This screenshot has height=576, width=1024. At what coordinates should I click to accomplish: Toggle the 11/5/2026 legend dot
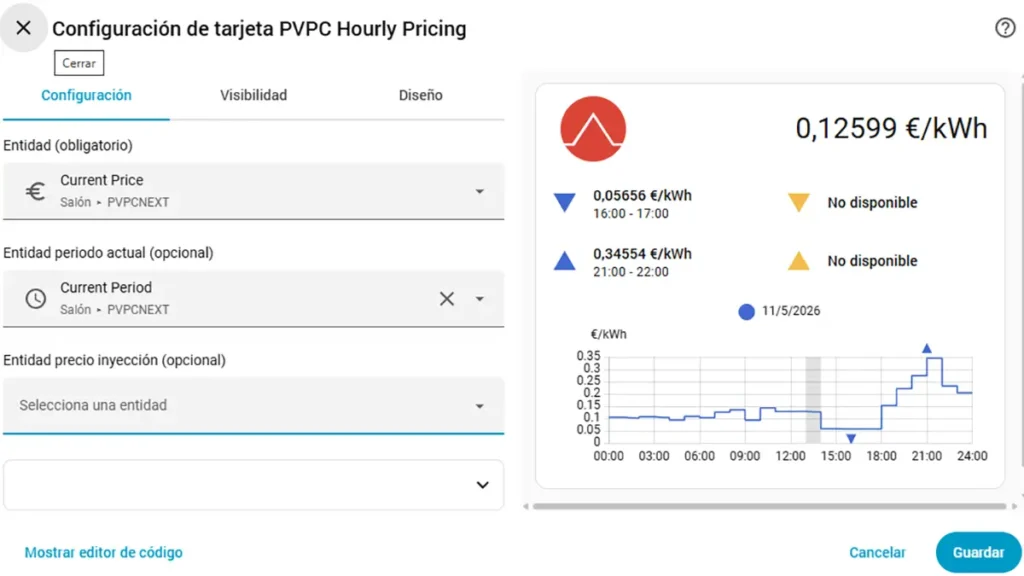746,312
